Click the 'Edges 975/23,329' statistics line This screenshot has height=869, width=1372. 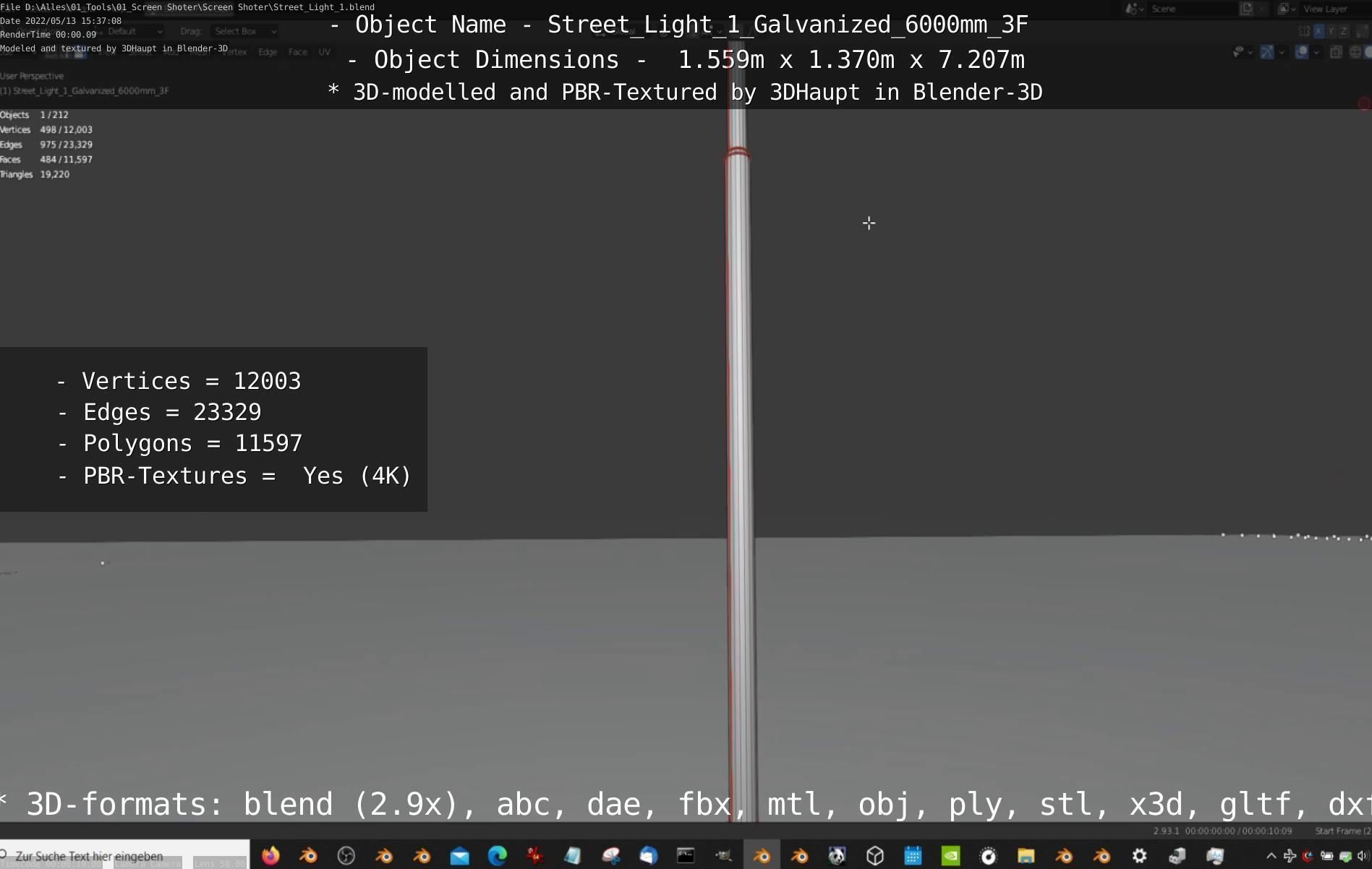click(x=46, y=145)
